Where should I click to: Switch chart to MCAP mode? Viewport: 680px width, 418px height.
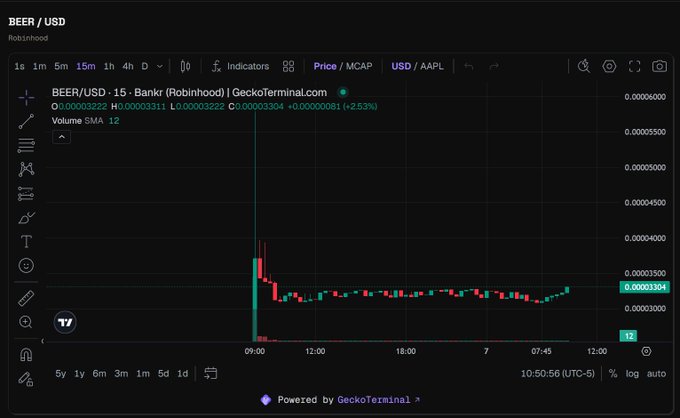[359, 66]
